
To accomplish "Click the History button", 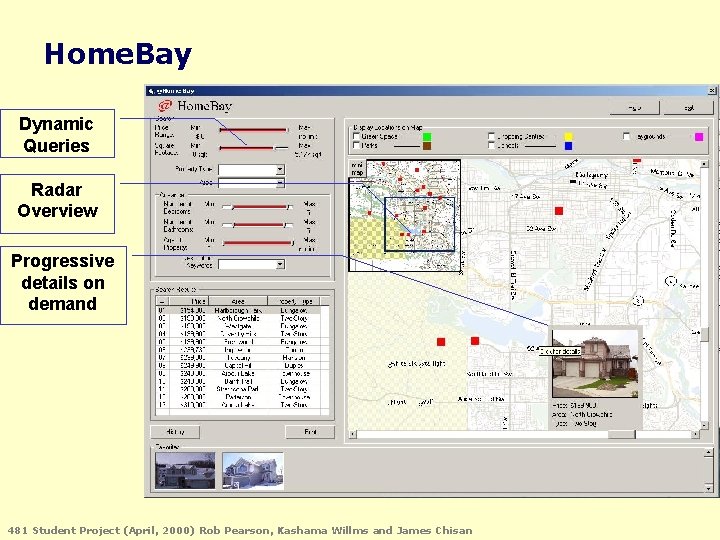I will (175, 432).
